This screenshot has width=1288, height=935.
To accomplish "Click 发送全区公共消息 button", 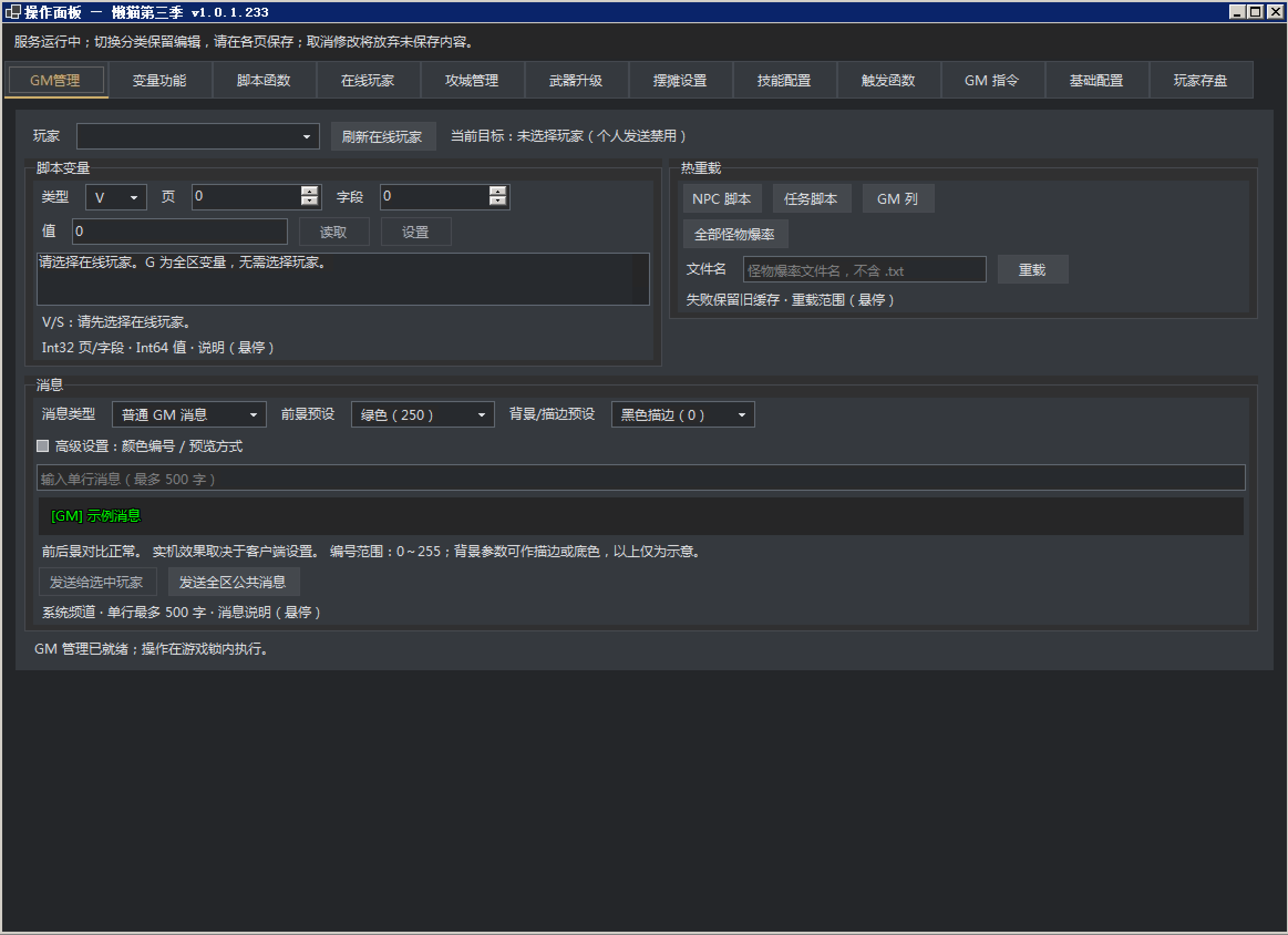I will [234, 582].
